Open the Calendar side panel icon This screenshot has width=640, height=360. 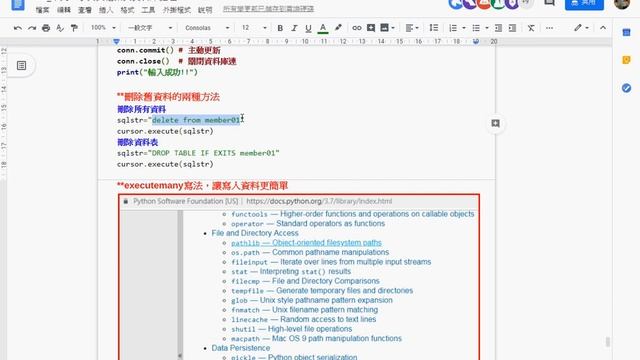[x=626, y=32]
